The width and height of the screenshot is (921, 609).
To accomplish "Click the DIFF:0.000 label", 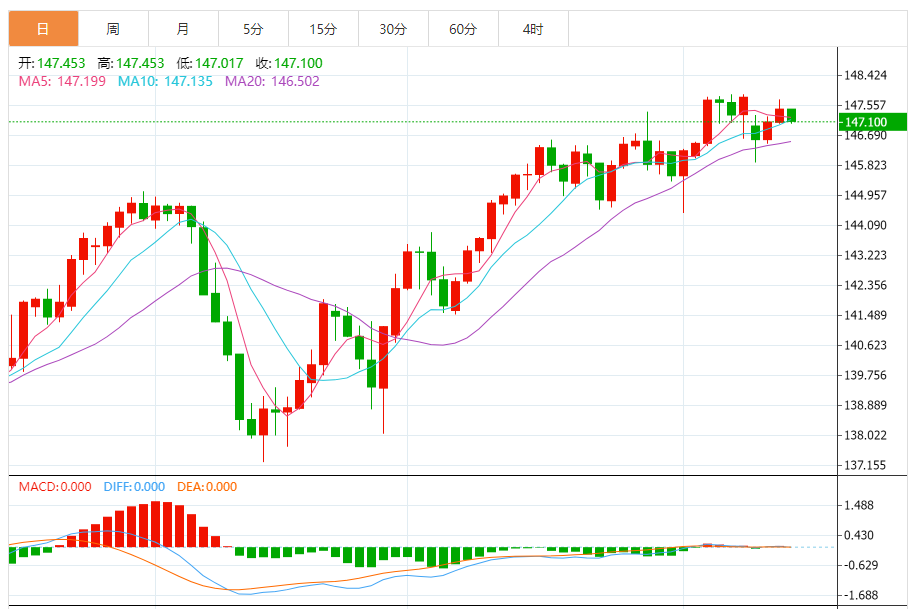I will (x=134, y=487).
